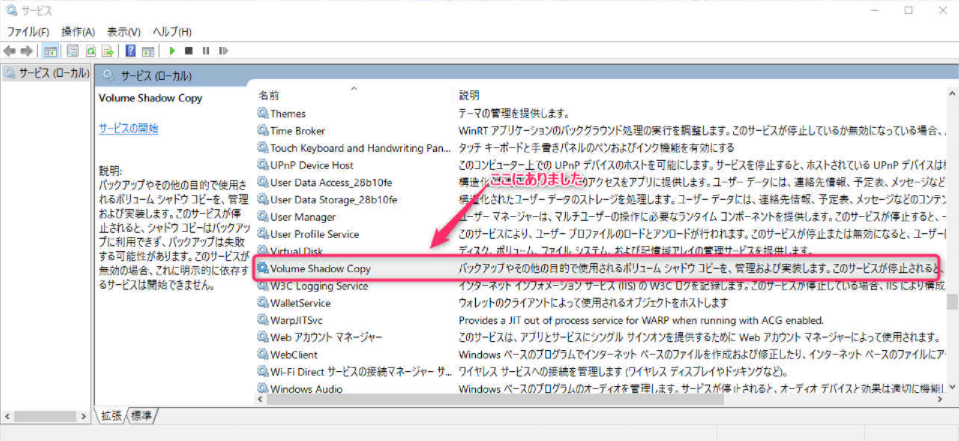Open the Properties toolbar icon
Viewport: 959px width, 441px height.
[73, 51]
